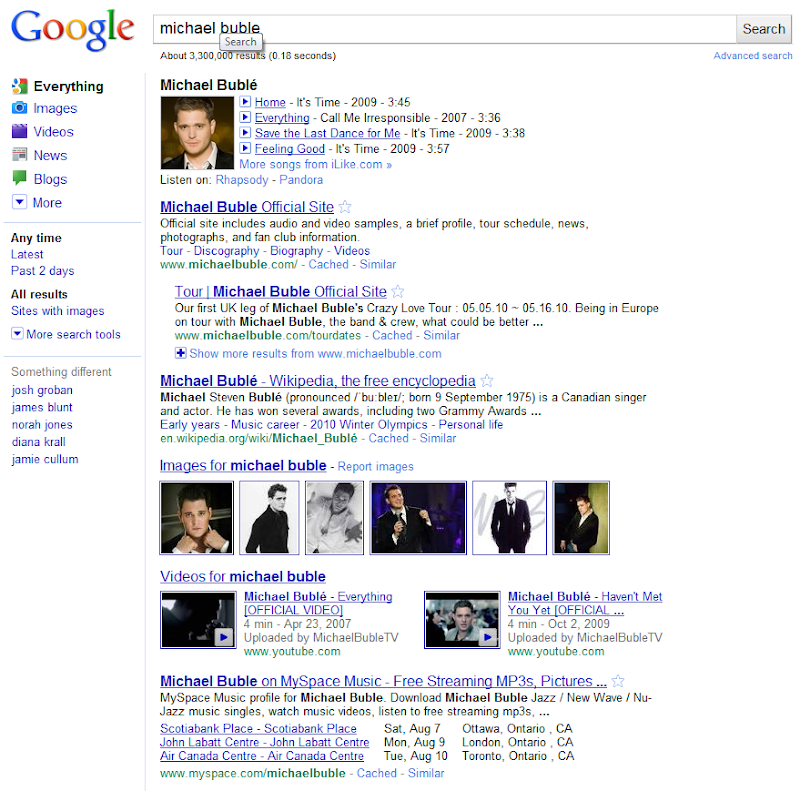Click the Blogs green speech icon
This screenshot has width=800, height=791.
pos(19,178)
